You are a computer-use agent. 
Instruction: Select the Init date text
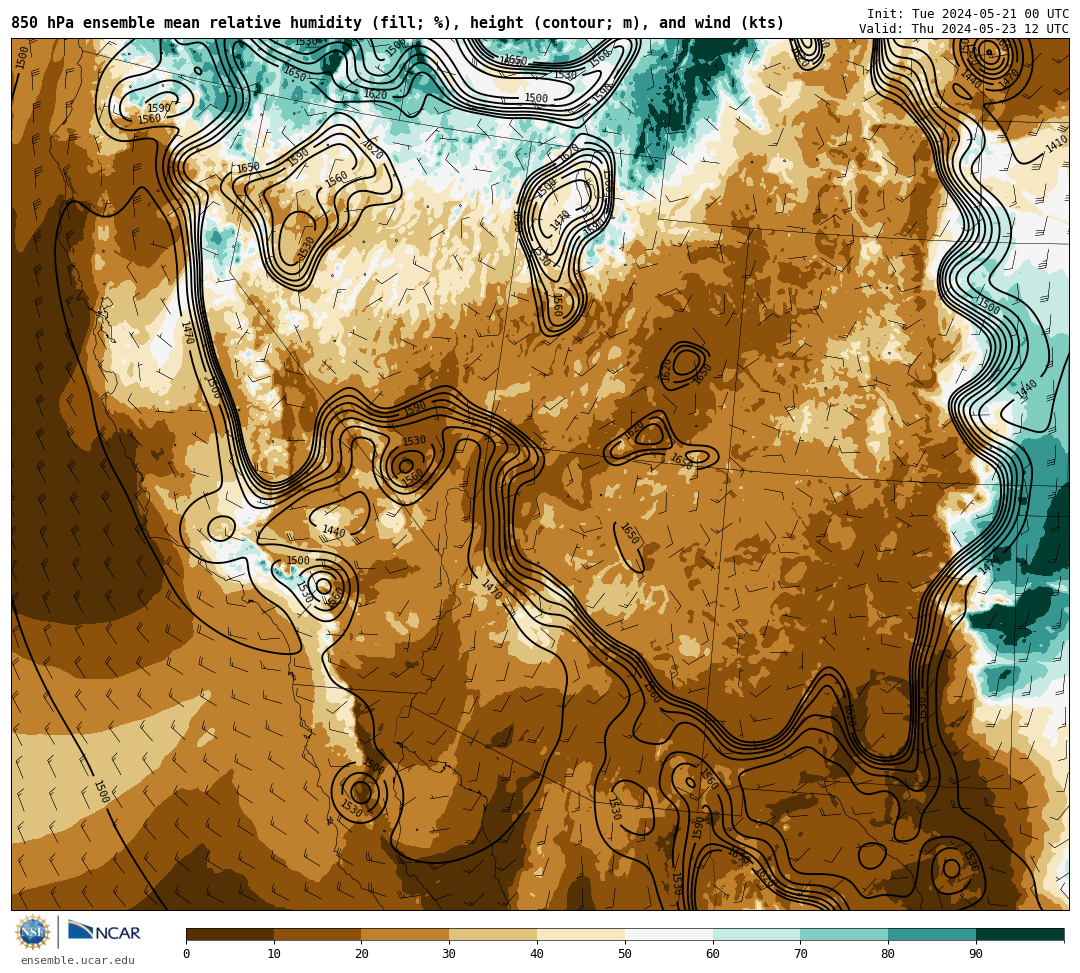click(x=968, y=14)
